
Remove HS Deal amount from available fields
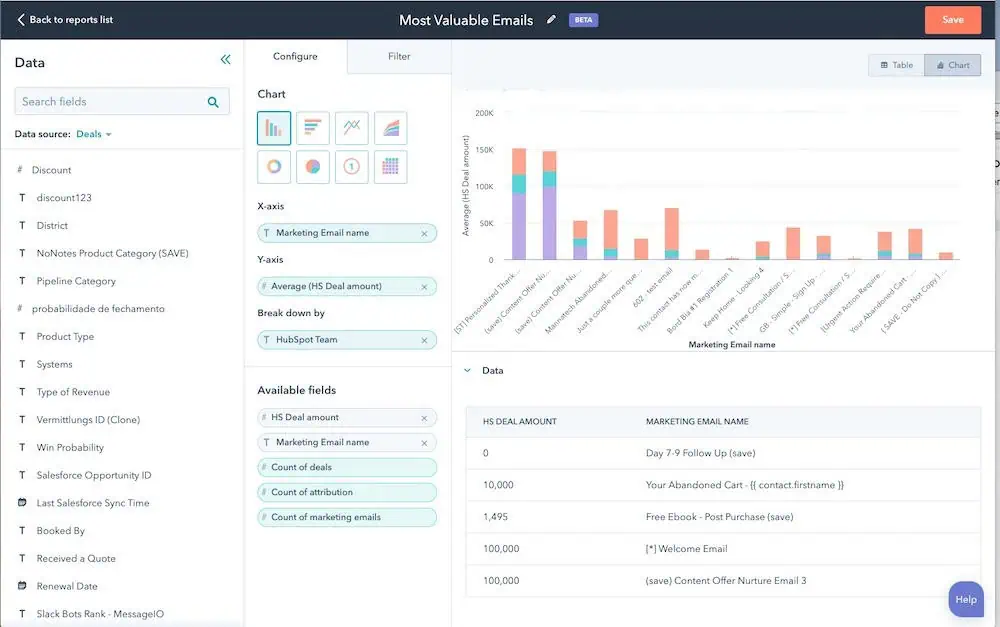(424, 418)
